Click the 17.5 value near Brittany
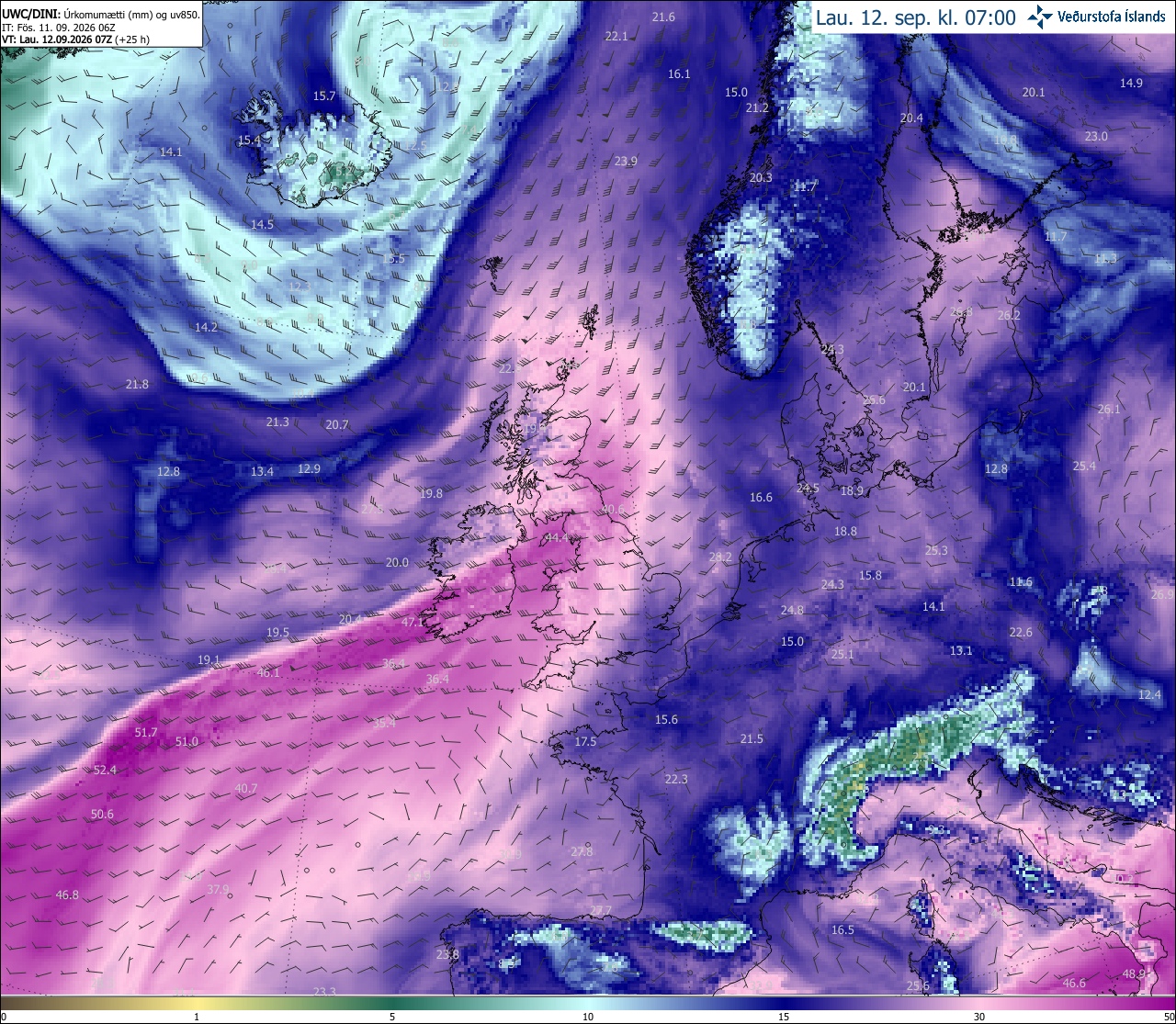This screenshot has height=1024, width=1176. pos(585,741)
